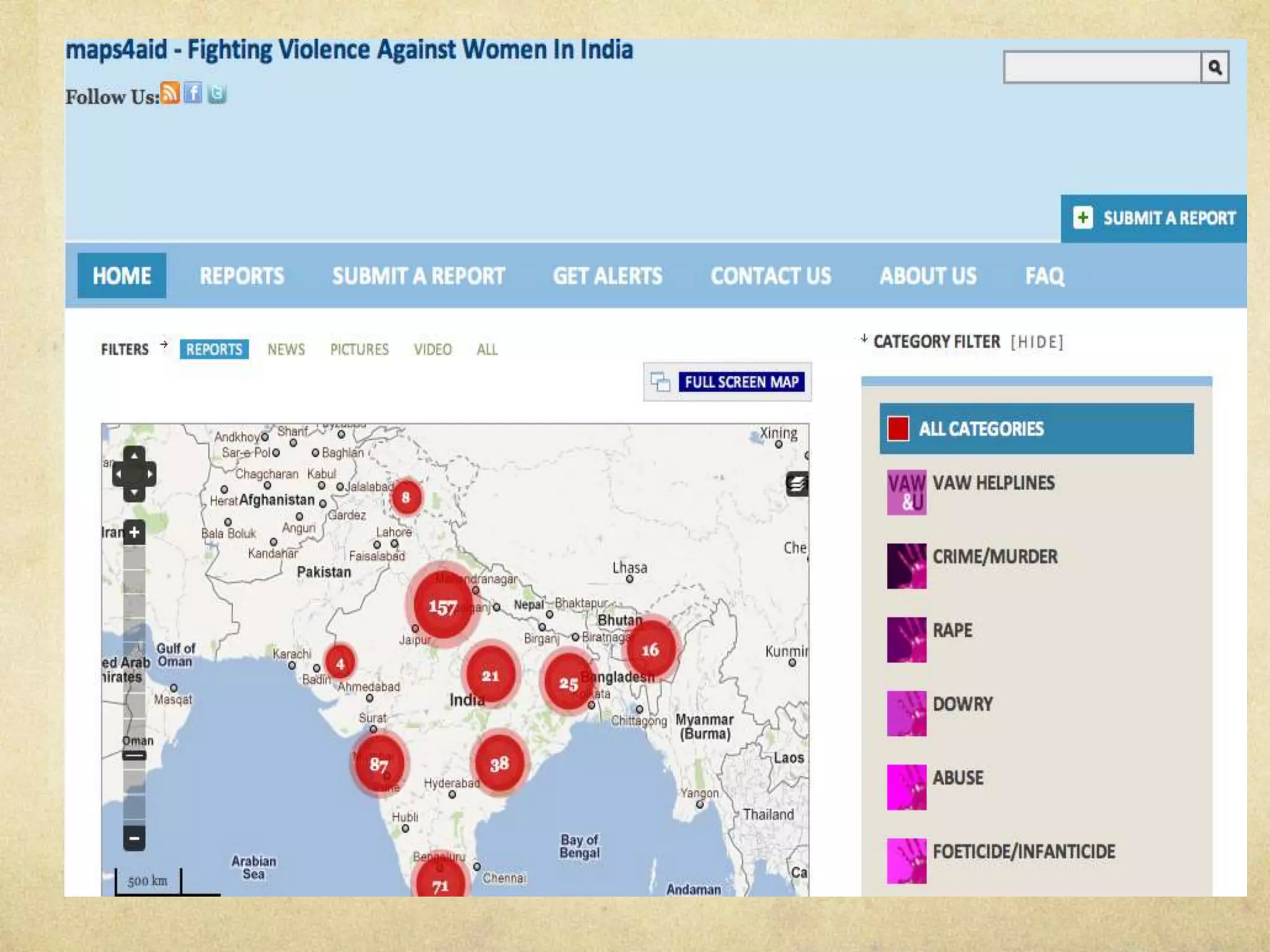Click the green-plus Submit A Report button

[1154, 218]
